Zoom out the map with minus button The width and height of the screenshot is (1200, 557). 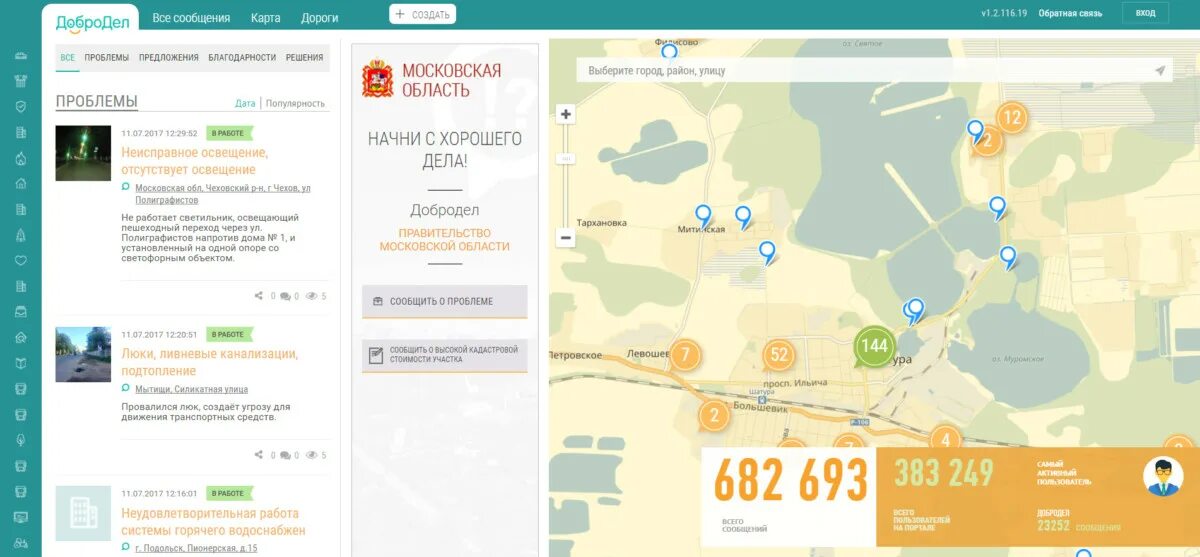click(x=566, y=238)
